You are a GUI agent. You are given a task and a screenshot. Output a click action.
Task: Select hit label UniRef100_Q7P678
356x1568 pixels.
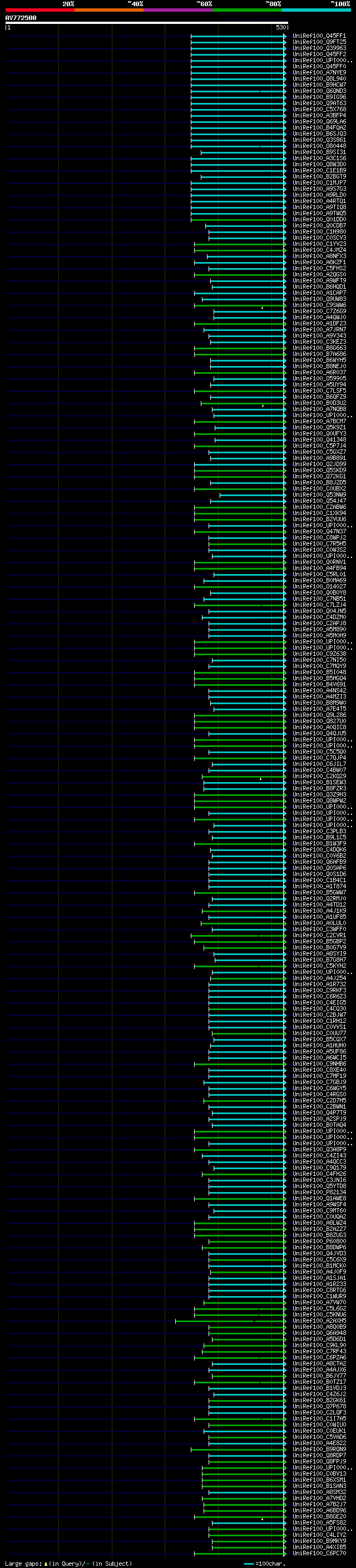[x=319, y=1406]
